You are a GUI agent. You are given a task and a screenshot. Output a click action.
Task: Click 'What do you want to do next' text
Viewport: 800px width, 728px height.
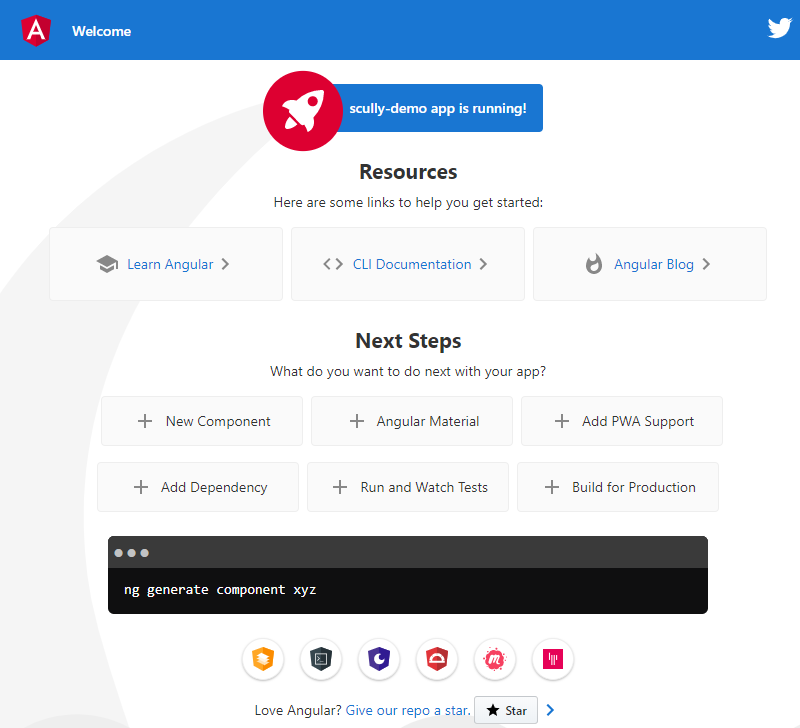click(x=408, y=371)
